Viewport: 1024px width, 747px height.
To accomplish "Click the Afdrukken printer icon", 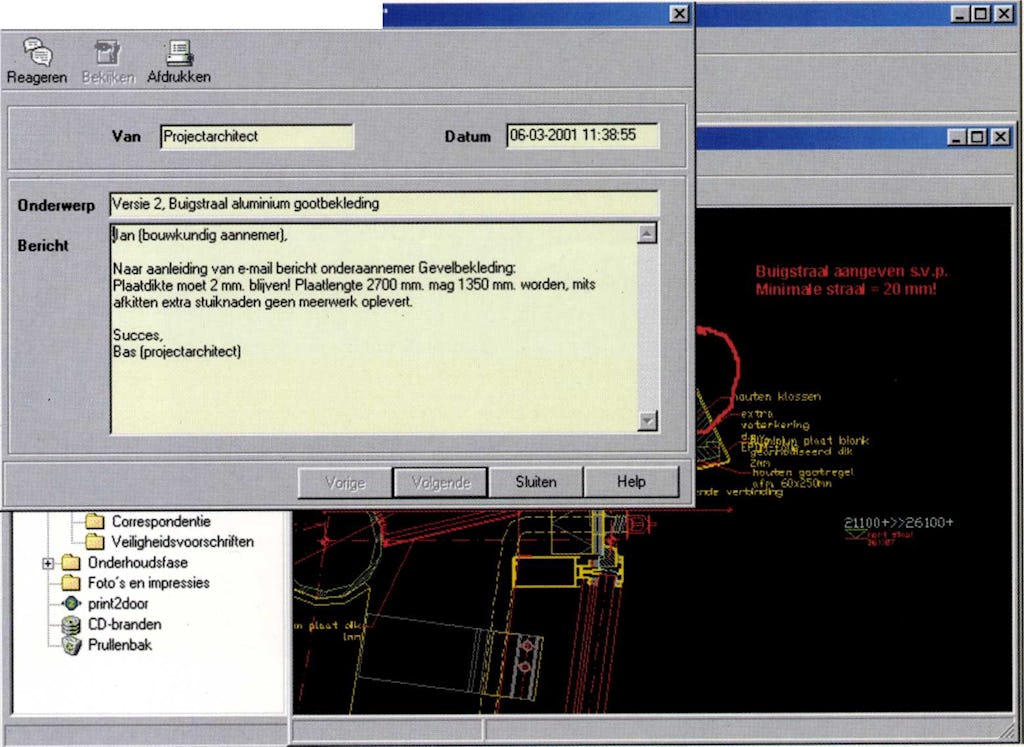I will point(179,53).
